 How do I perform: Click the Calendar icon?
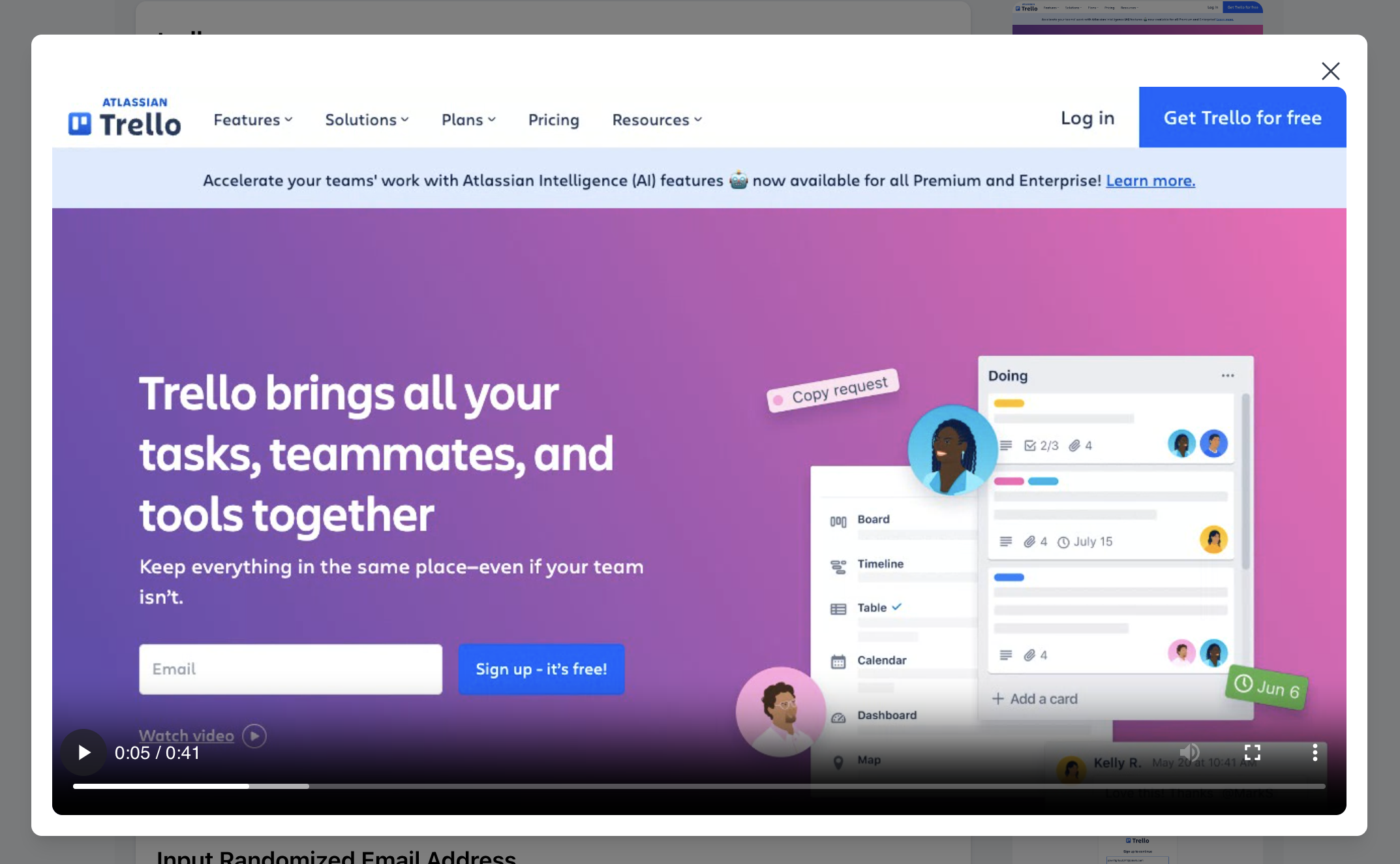coord(838,662)
